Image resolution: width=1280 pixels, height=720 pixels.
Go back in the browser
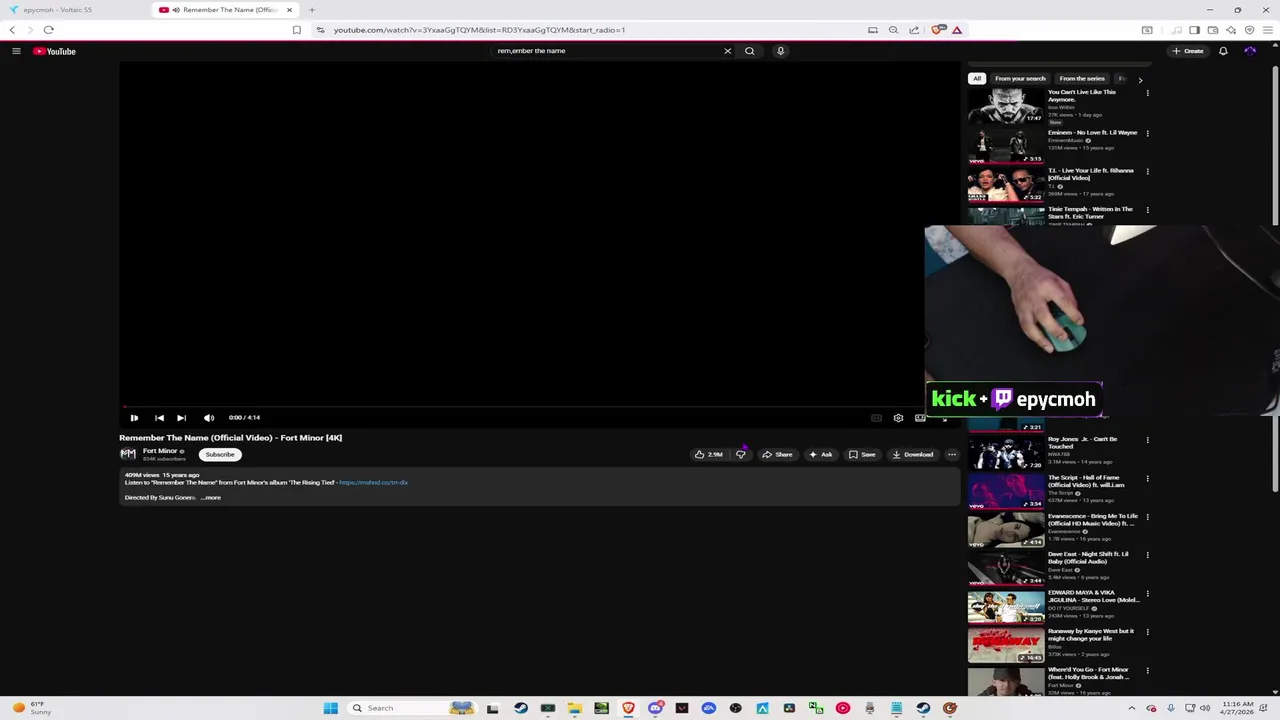point(12,30)
